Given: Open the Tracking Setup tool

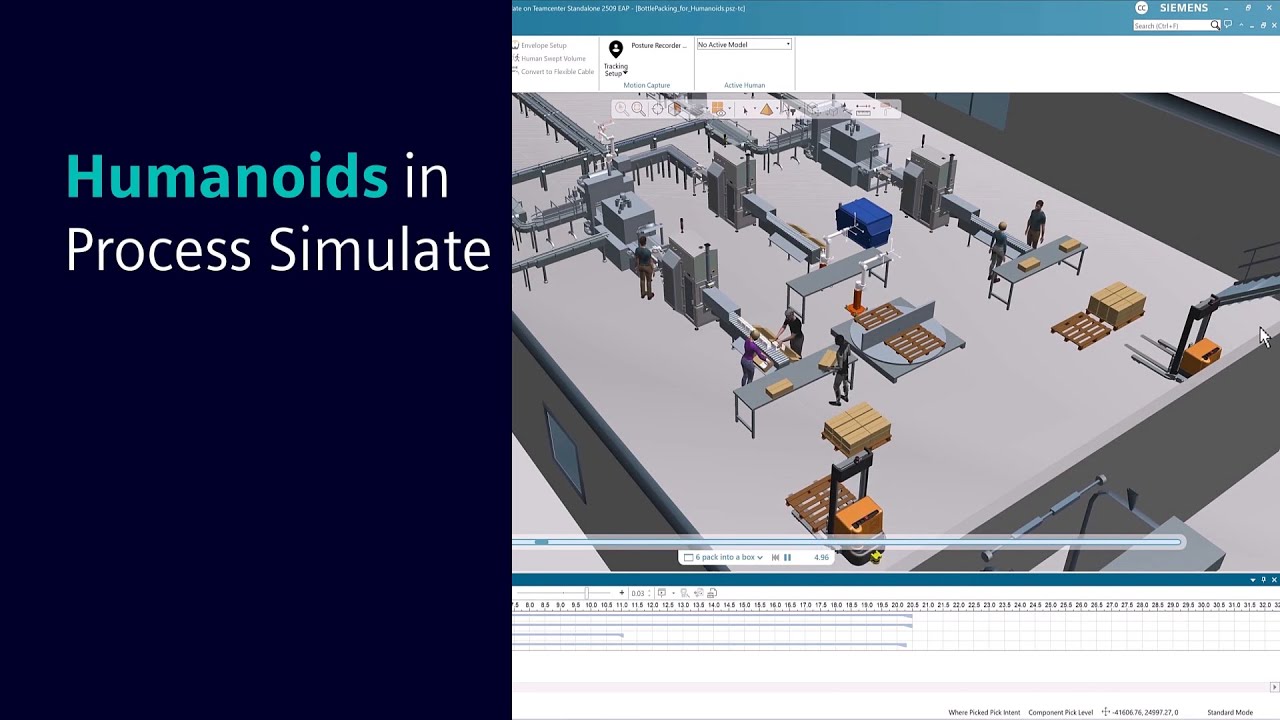Looking at the screenshot, I should point(616,57).
